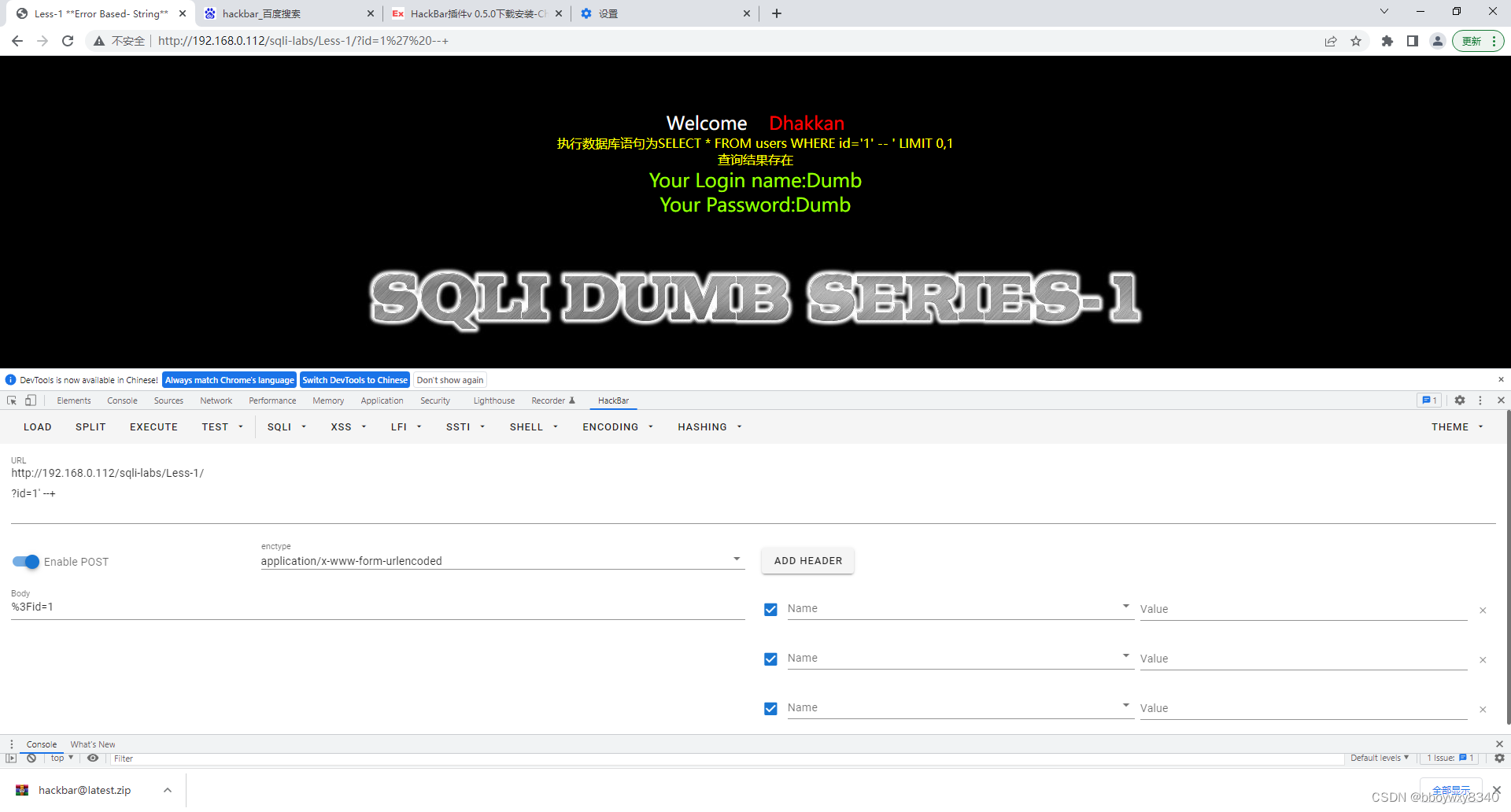Screen dimensions: 1511x812
Task: Open the enctype dropdown menu
Action: tap(737, 559)
